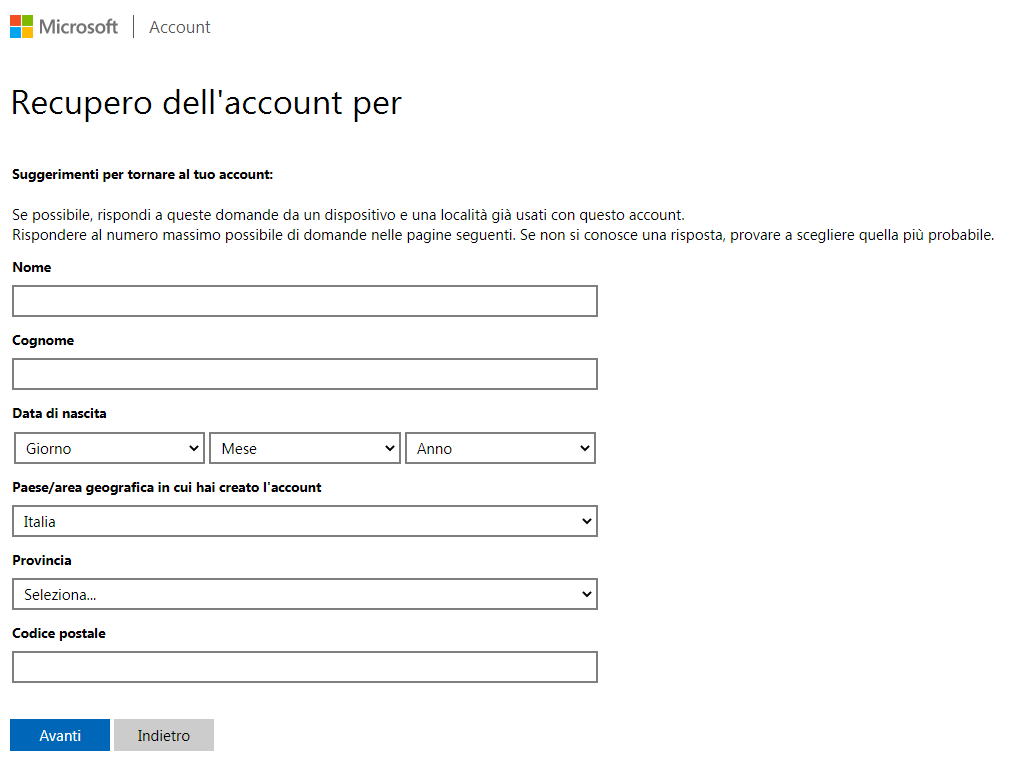Click the Microsoft four-square logo
This screenshot has width=1016, height=766.
click(x=21, y=27)
